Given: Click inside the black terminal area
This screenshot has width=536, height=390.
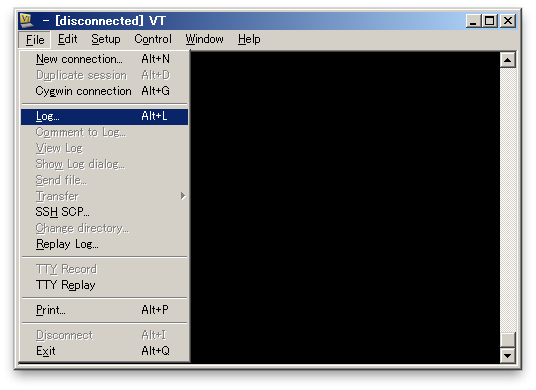Looking at the screenshot, I should 345,207.
